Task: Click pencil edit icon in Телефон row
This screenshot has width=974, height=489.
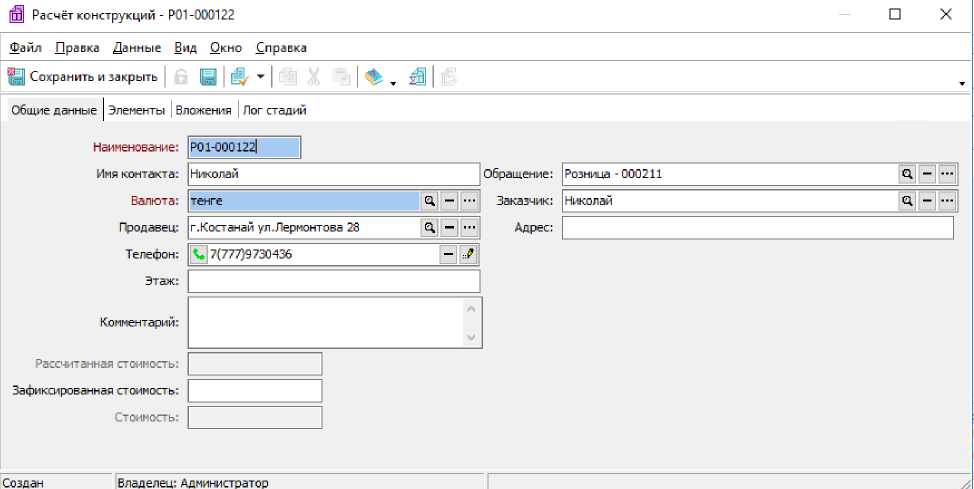Action: click(x=469, y=254)
